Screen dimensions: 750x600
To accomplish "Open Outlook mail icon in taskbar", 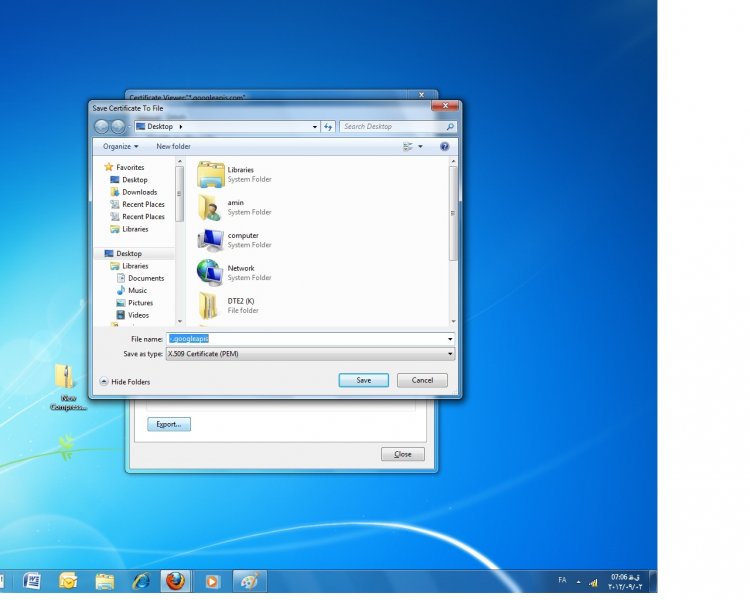I will click(68, 581).
